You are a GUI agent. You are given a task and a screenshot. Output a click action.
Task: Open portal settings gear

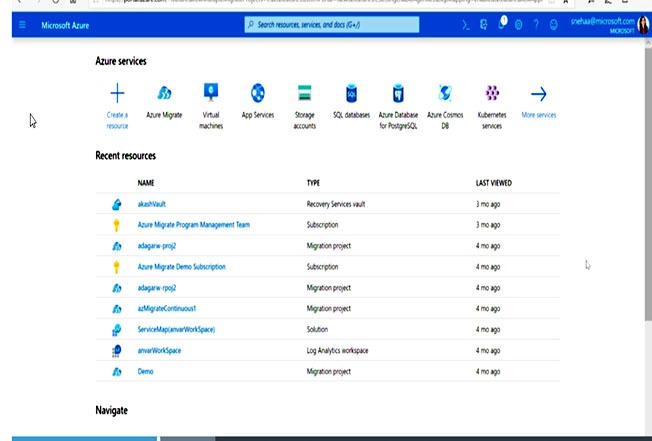point(519,25)
